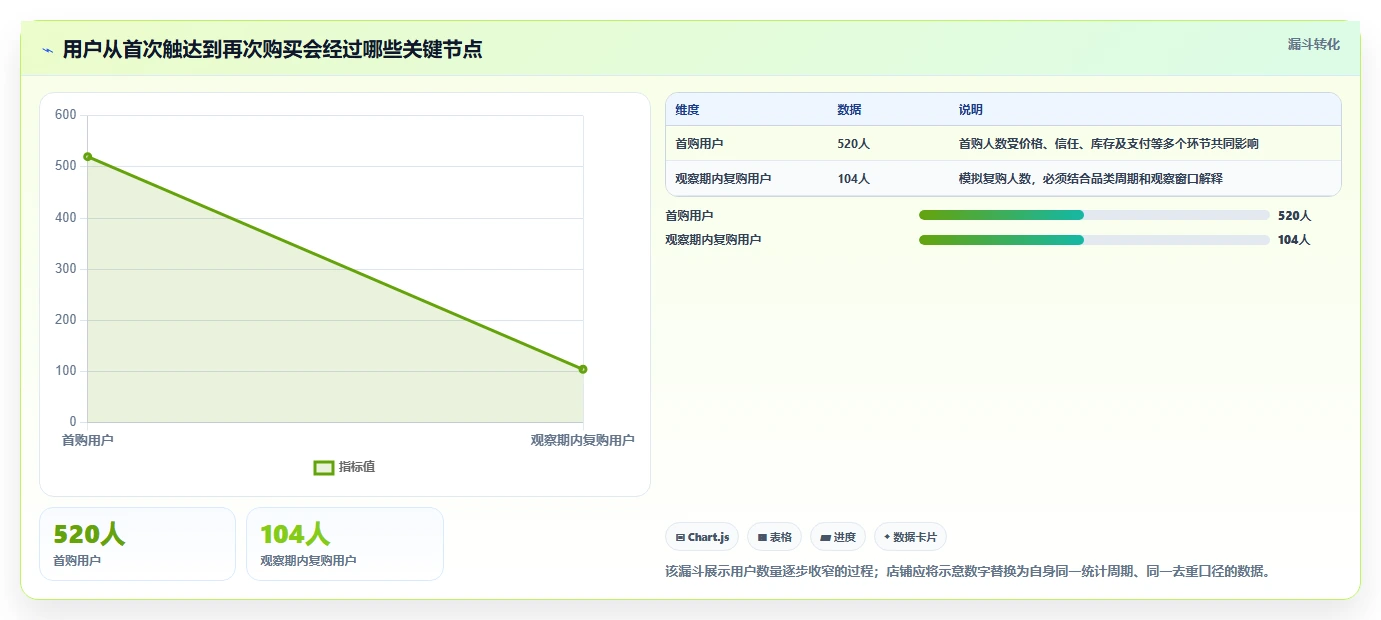Click the 300 y-axis tick label
Image resolution: width=1381 pixels, height=620 pixels.
[66, 269]
